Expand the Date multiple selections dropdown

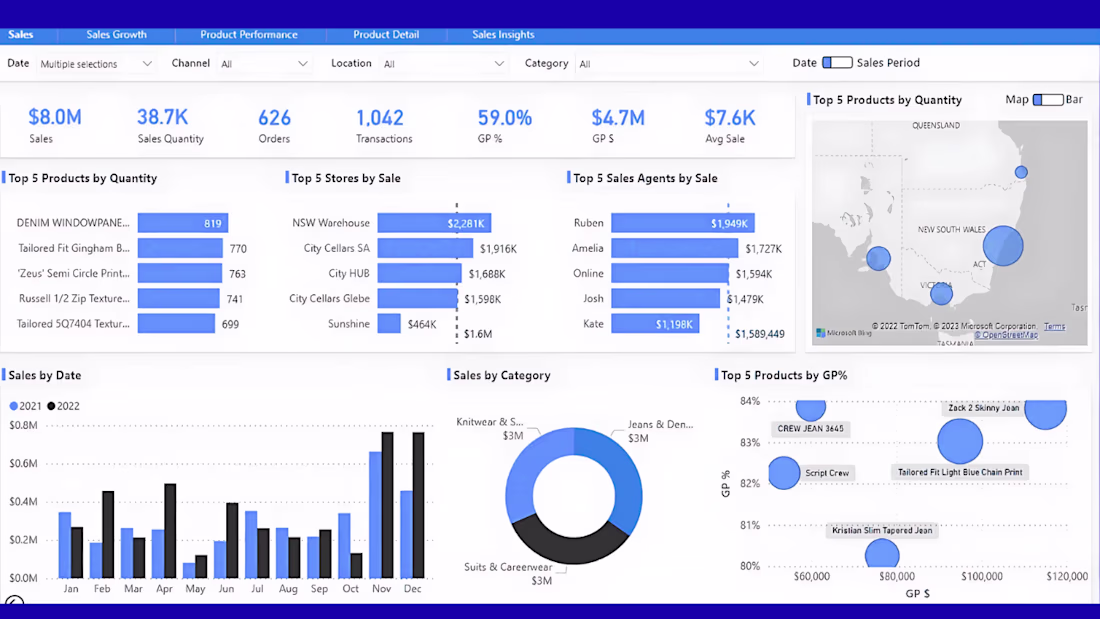click(96, 64)
